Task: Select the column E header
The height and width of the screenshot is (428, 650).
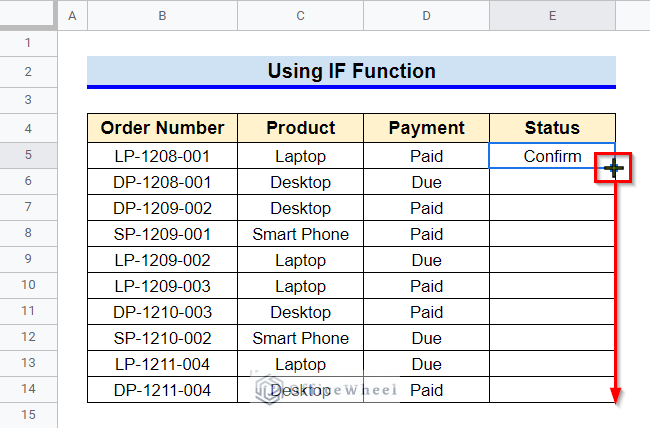Action: coord(553,15)
